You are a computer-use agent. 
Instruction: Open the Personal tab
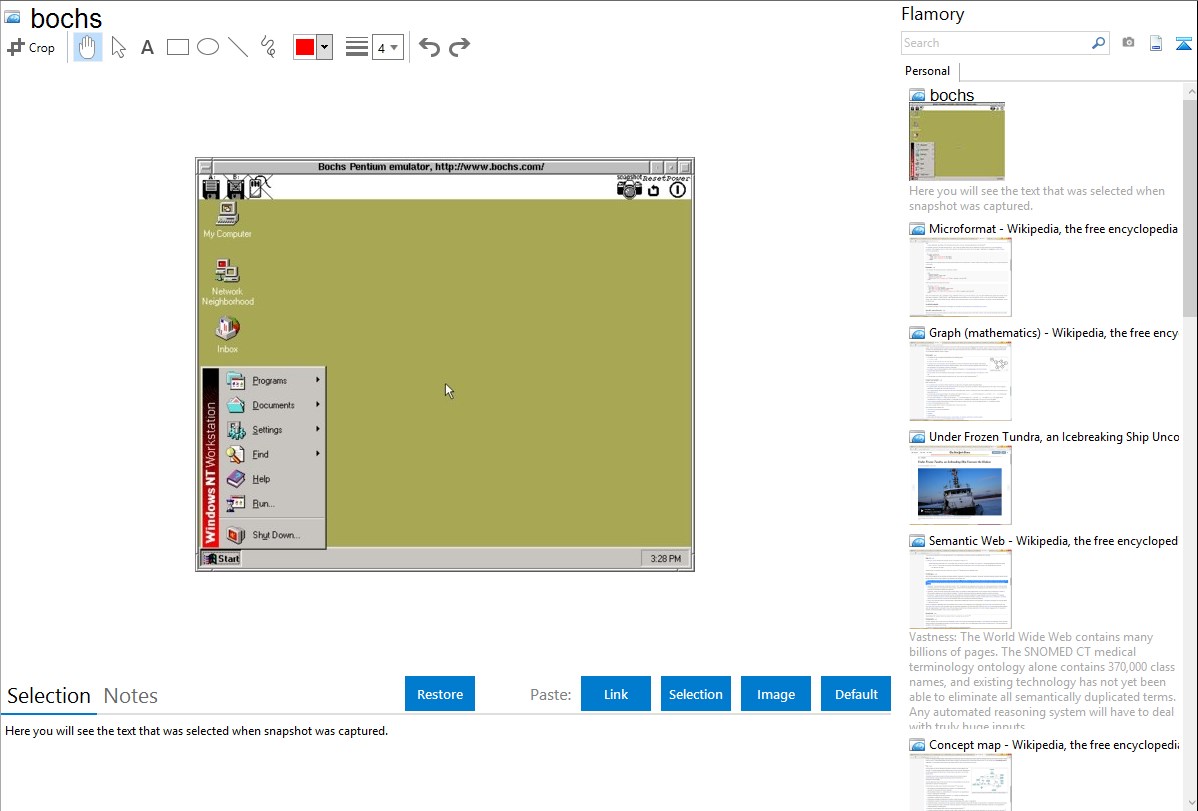point(928,71)
